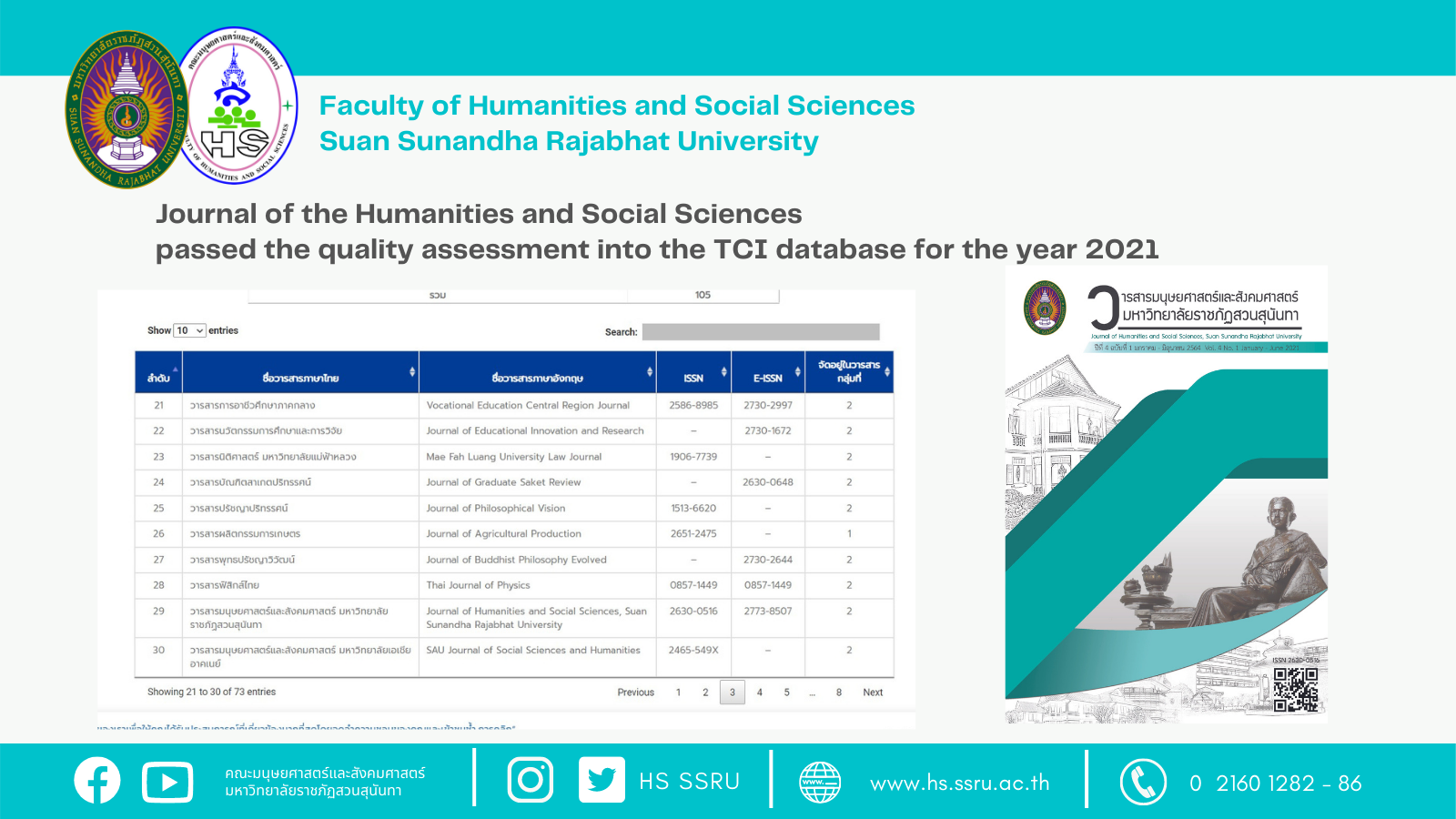Screen dimensions: 1456x819
Task: Click the journal cover image thumbnail
Action: coord(1166,496)
